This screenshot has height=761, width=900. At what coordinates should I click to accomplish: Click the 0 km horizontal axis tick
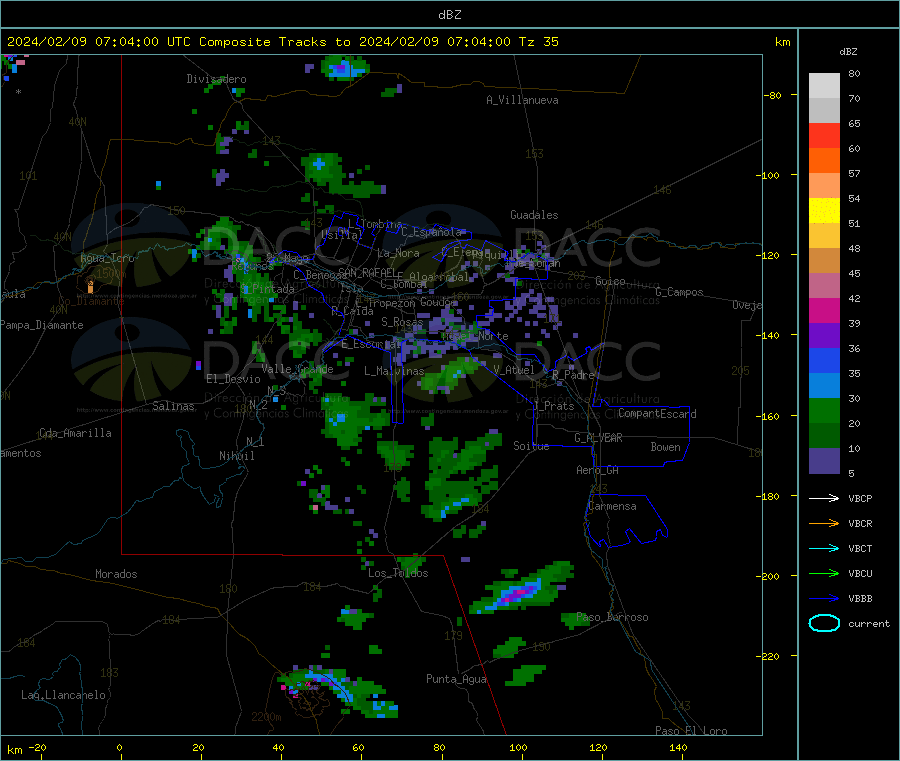119,748
